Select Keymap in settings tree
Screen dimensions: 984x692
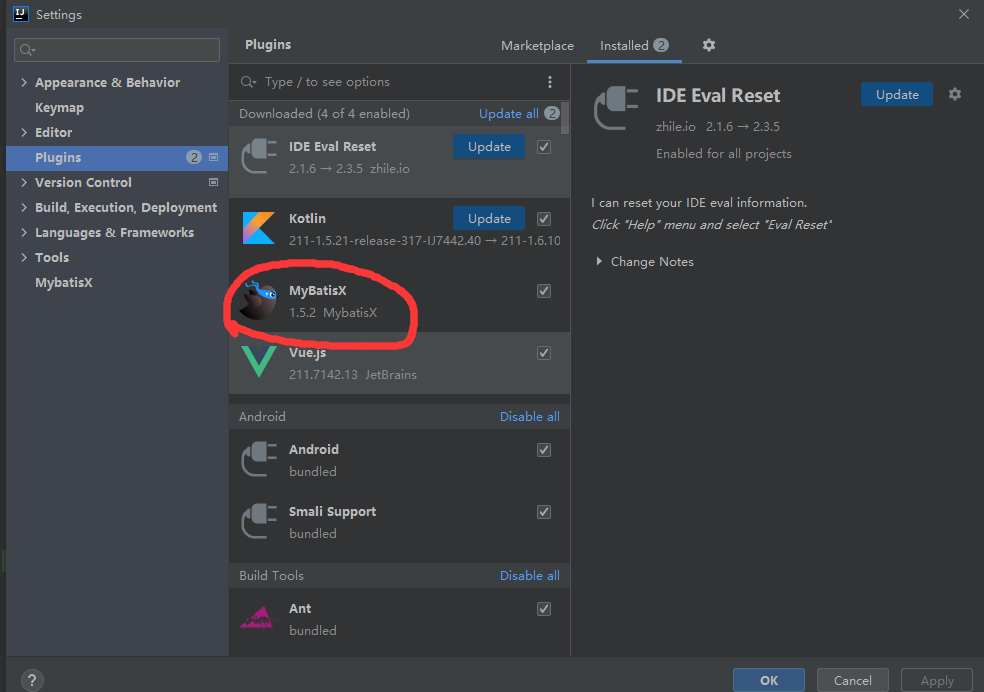click(x=59, y=108)
